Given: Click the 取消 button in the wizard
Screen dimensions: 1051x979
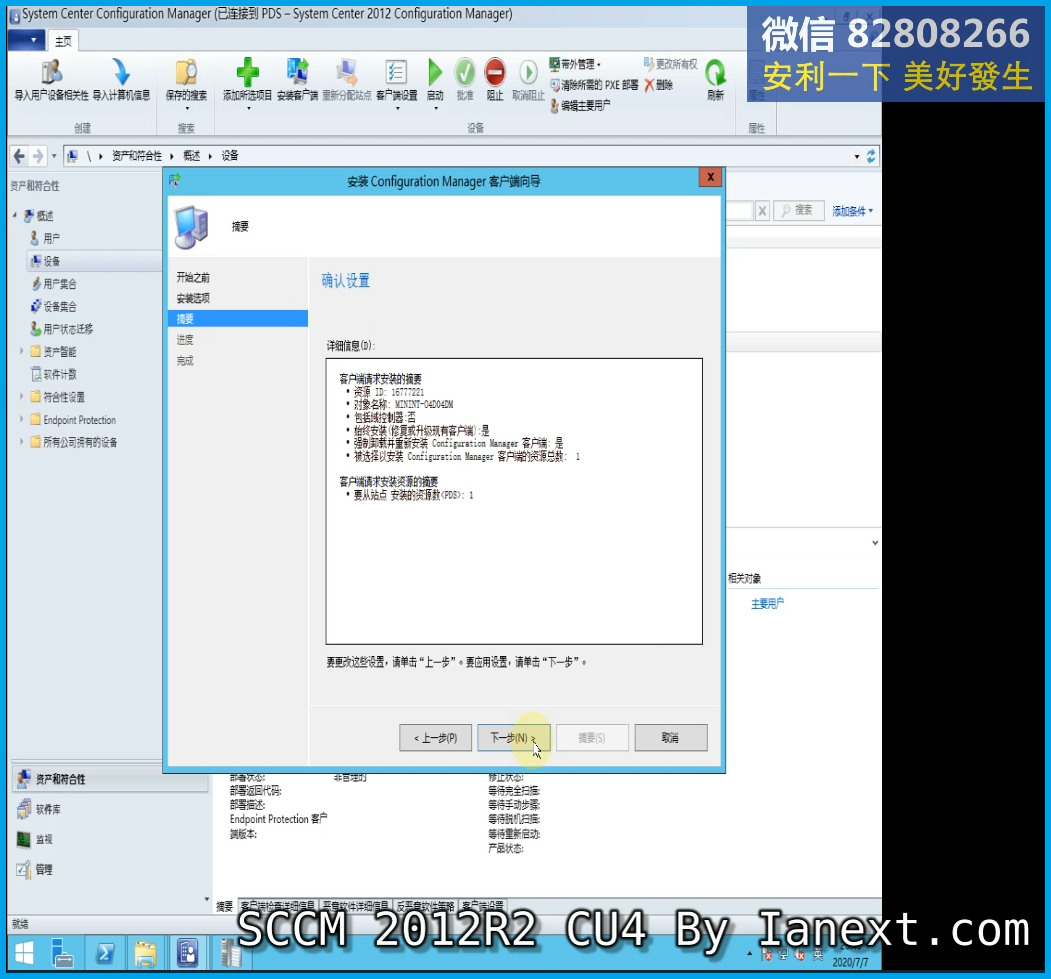Looking at the screenshot, I should 671,738.
